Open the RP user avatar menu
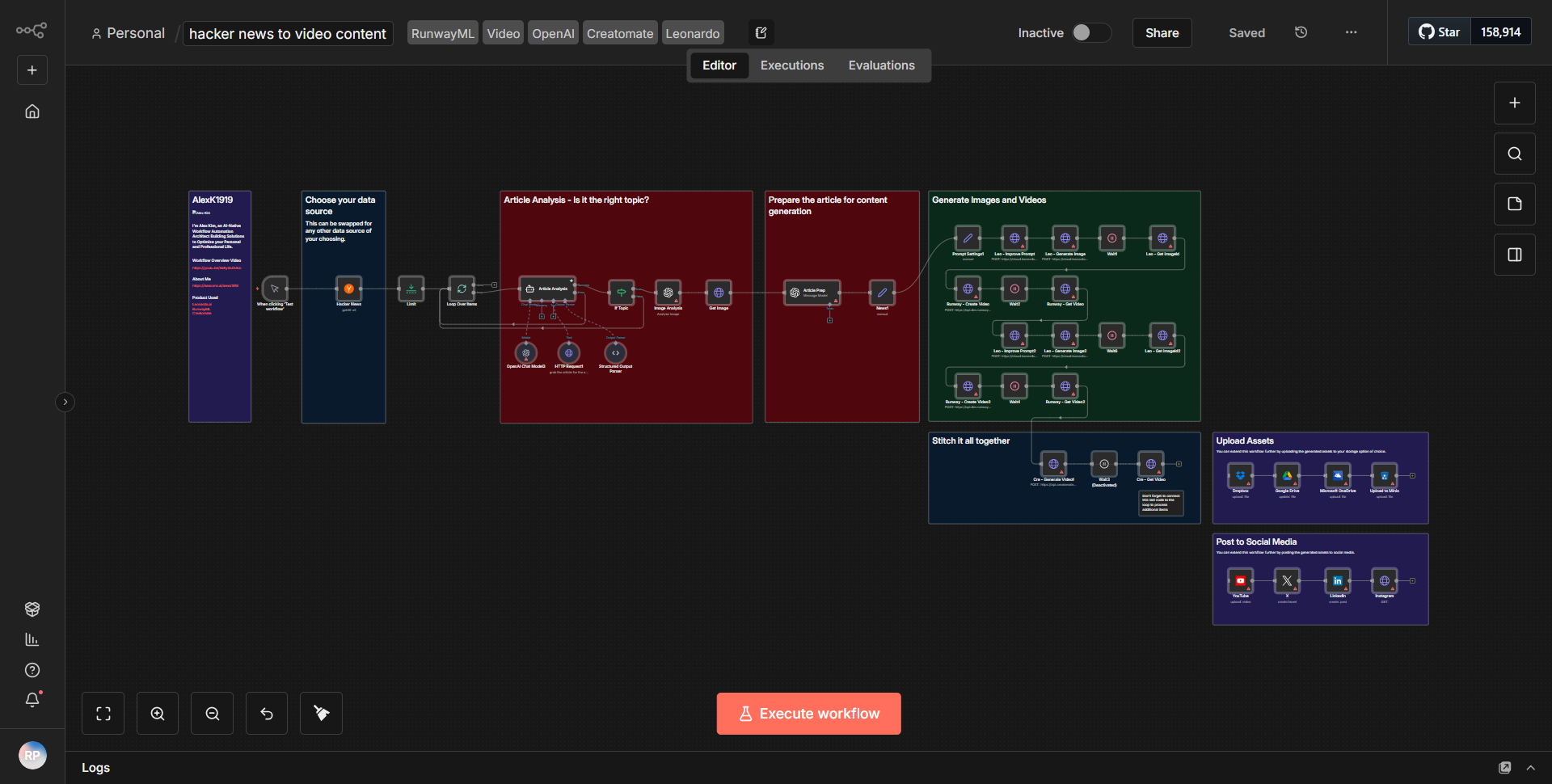Viewport: 1552px width, 784px height. 32,755
